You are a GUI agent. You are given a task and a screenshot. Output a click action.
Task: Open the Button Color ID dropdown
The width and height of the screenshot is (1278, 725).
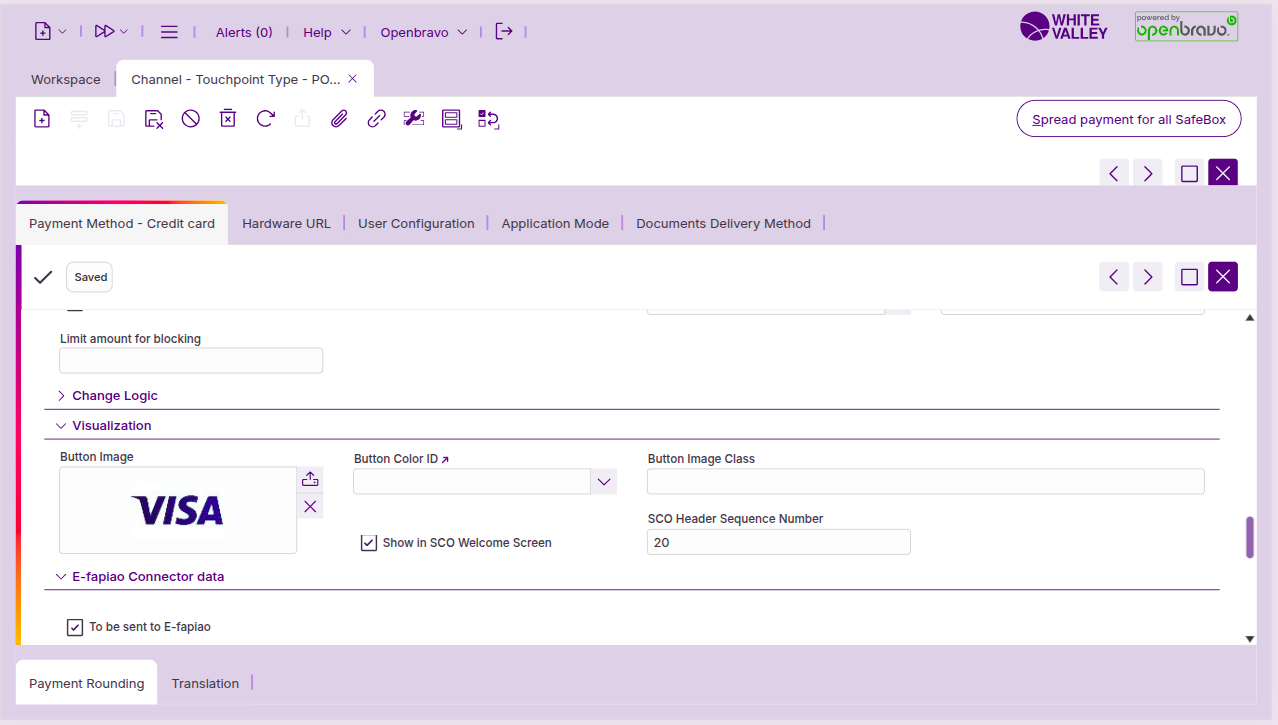pyautogui.click(x=603, y=482)
